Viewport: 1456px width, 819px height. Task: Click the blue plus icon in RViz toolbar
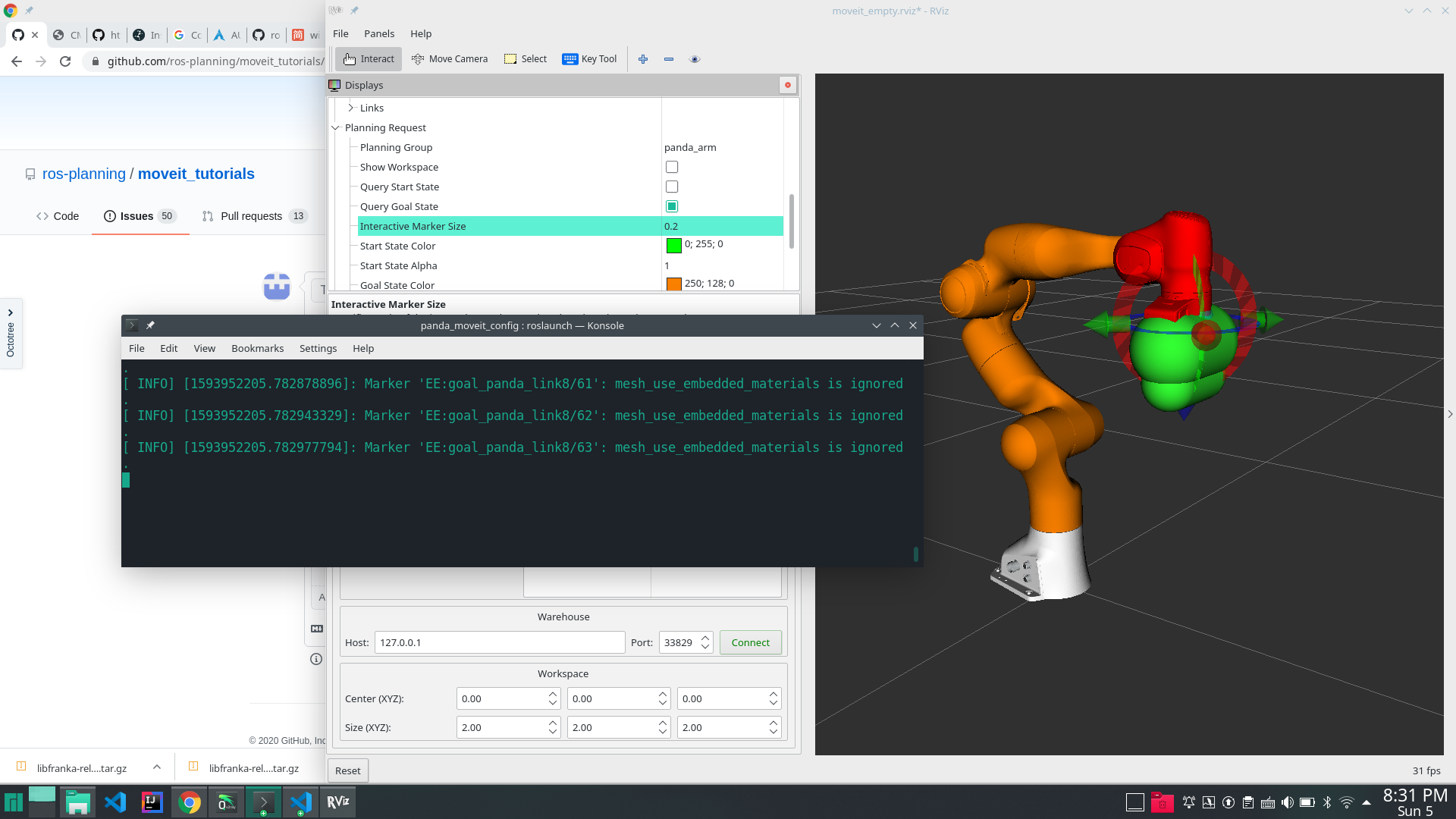(643, 59)
